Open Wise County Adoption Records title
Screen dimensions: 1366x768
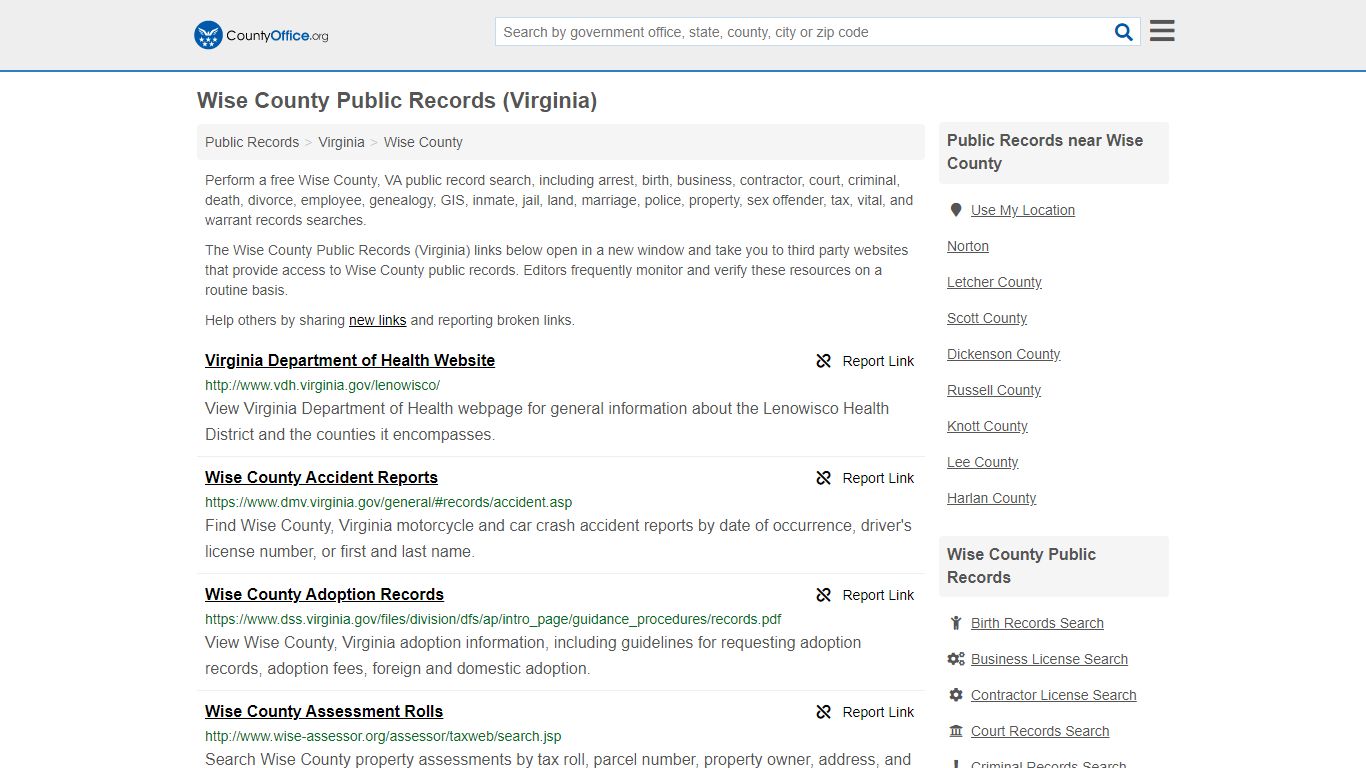click(324, 594)
